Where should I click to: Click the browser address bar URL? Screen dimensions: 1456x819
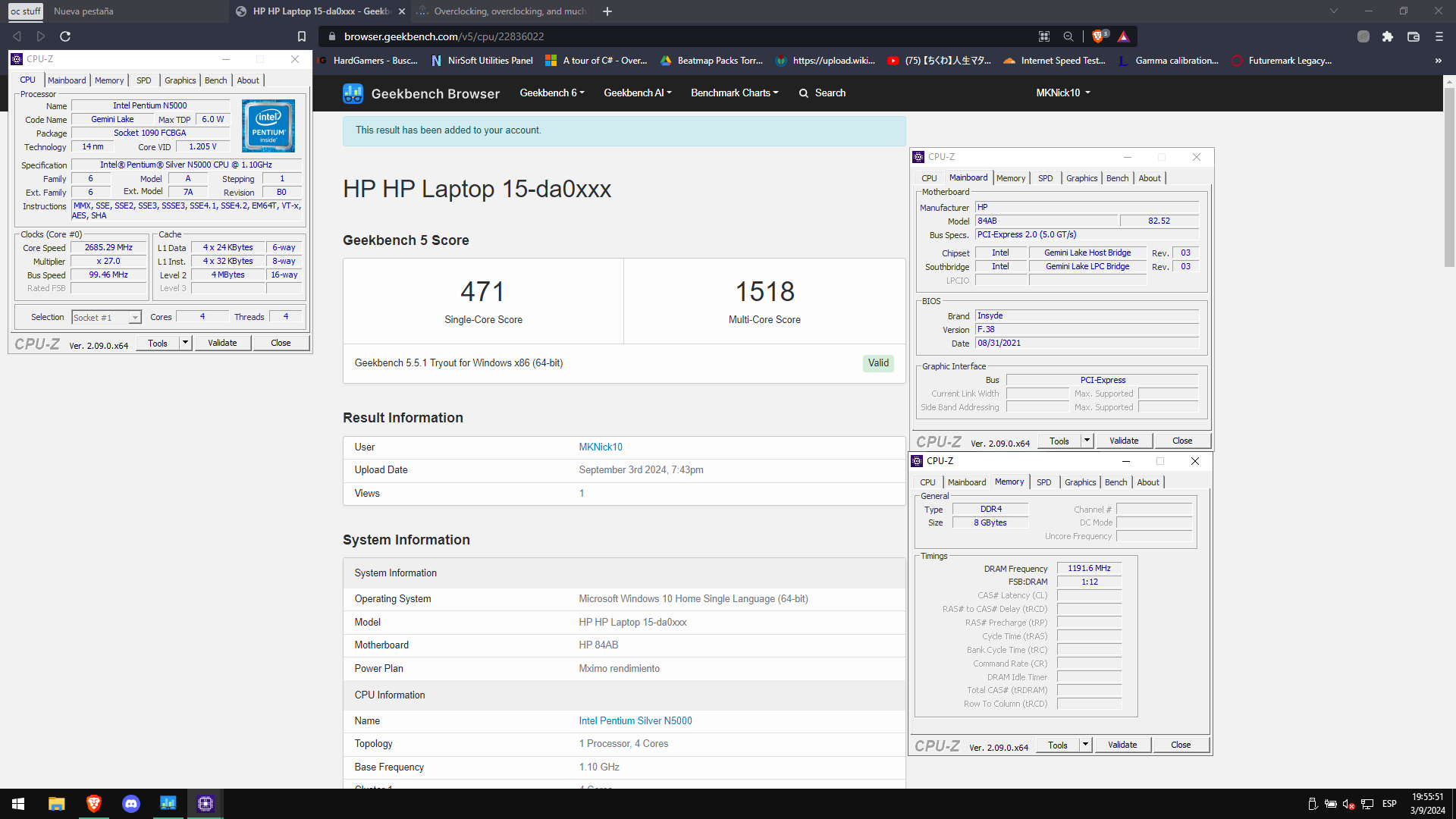point(444,36)
